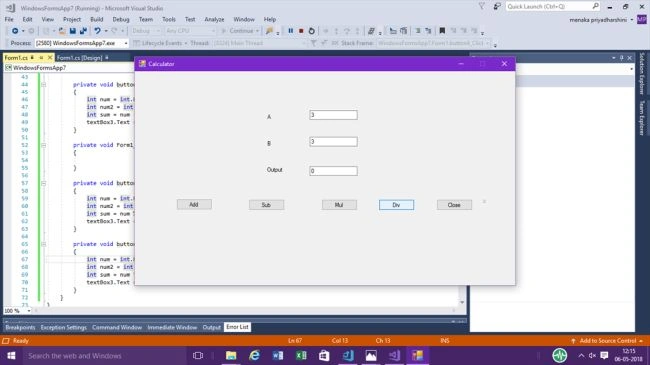Viewport: 650px width, 365px height.
Task: Click the user account badge MP
Action: point(642,19)
